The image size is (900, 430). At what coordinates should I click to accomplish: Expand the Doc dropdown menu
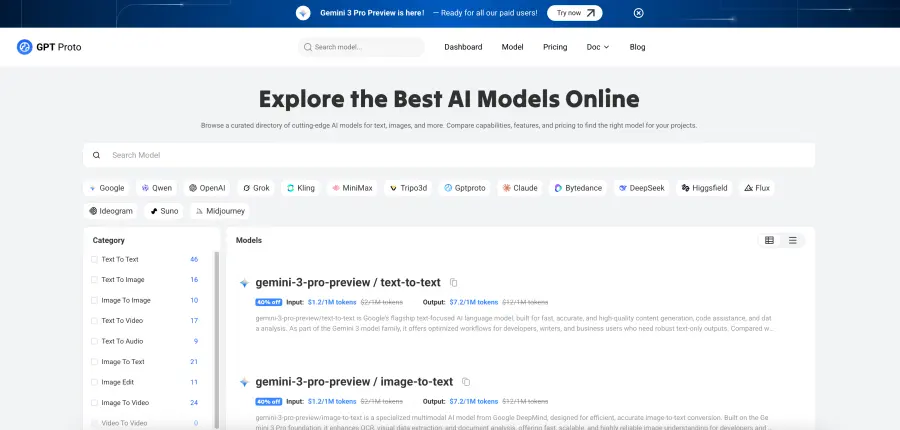[x=597, y=47]
